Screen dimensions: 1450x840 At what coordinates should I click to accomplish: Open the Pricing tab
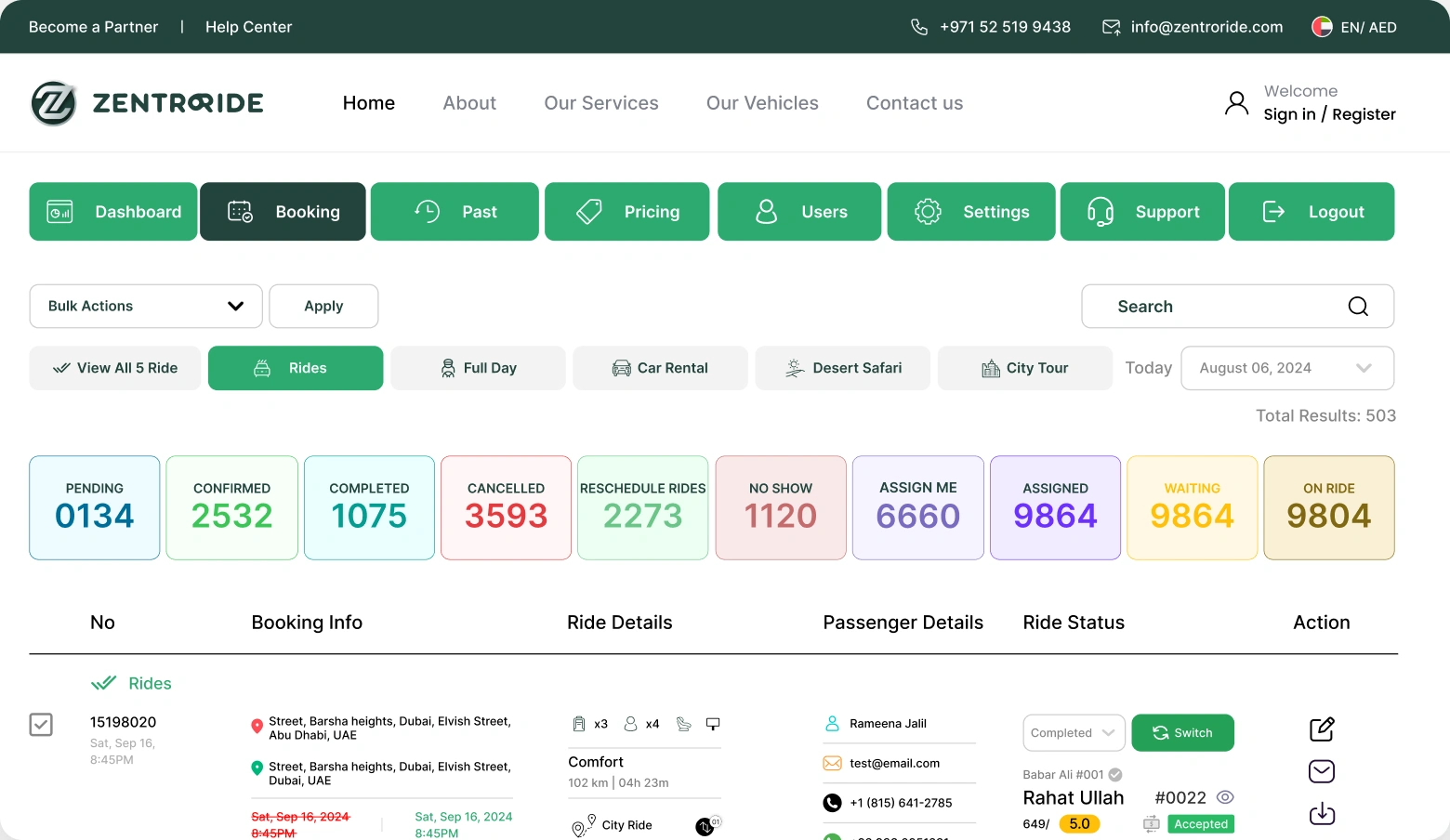point(627,212)
